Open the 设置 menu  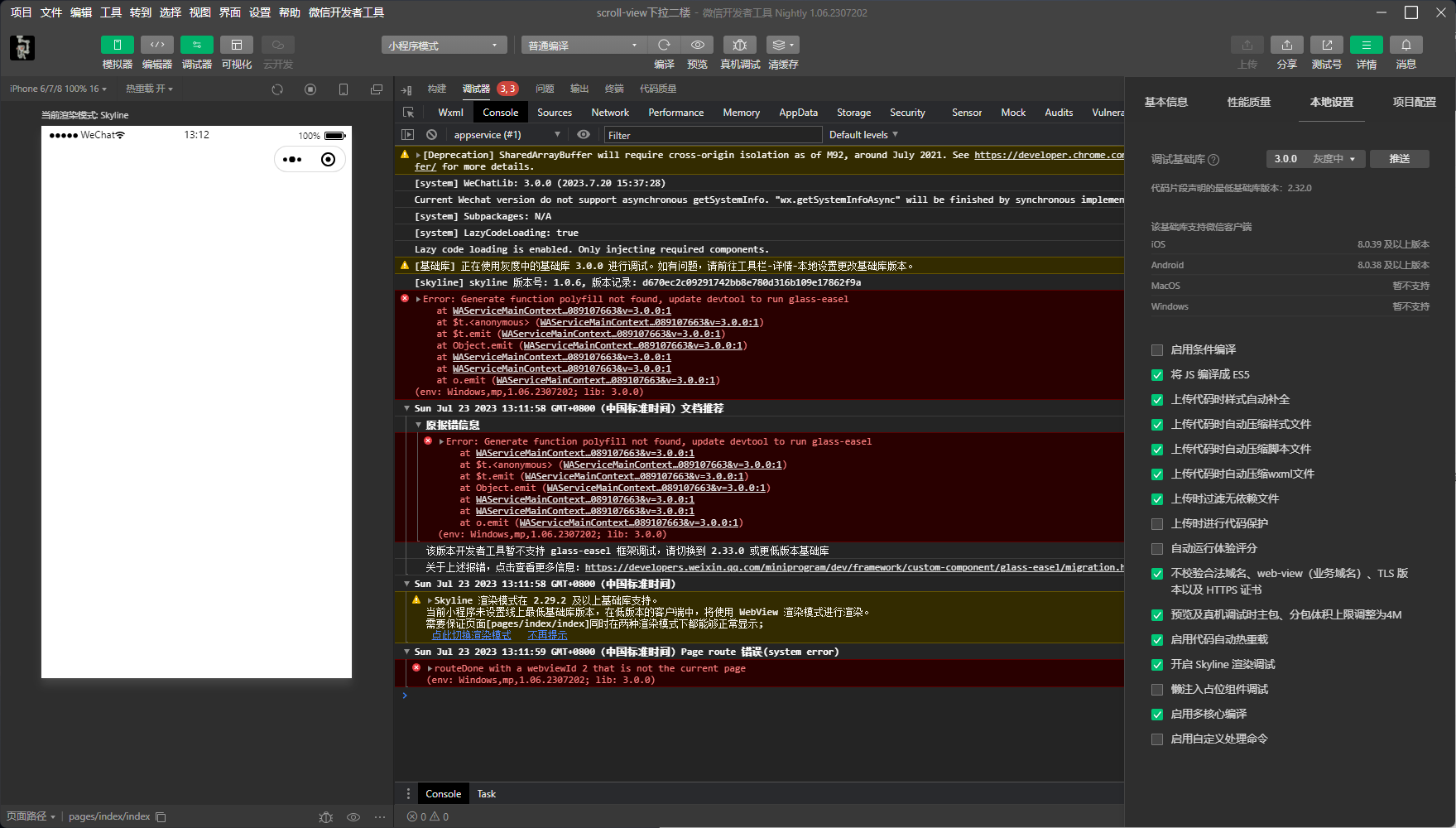[260, 12]
